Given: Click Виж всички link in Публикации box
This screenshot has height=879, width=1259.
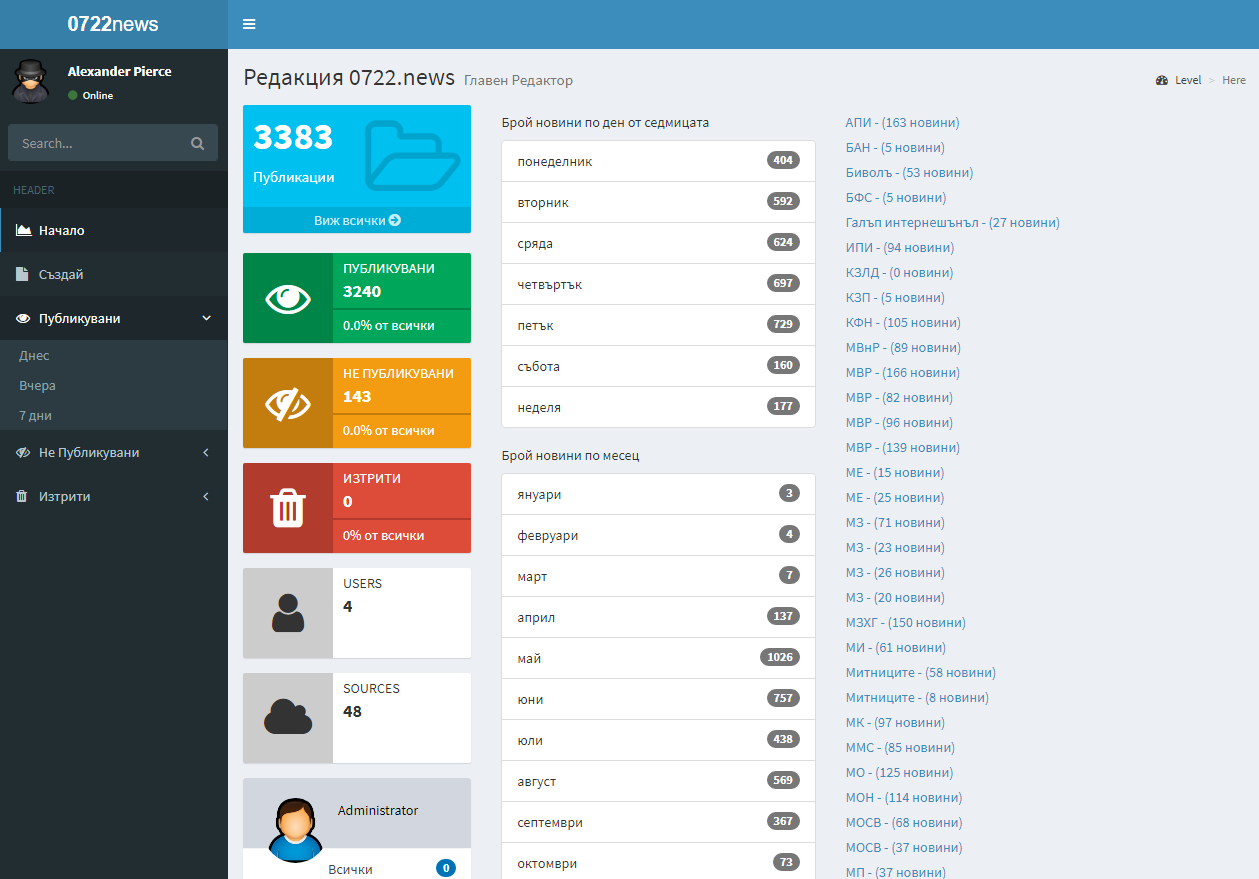Looking at the screenshot, I should click(x=357, y=220).
